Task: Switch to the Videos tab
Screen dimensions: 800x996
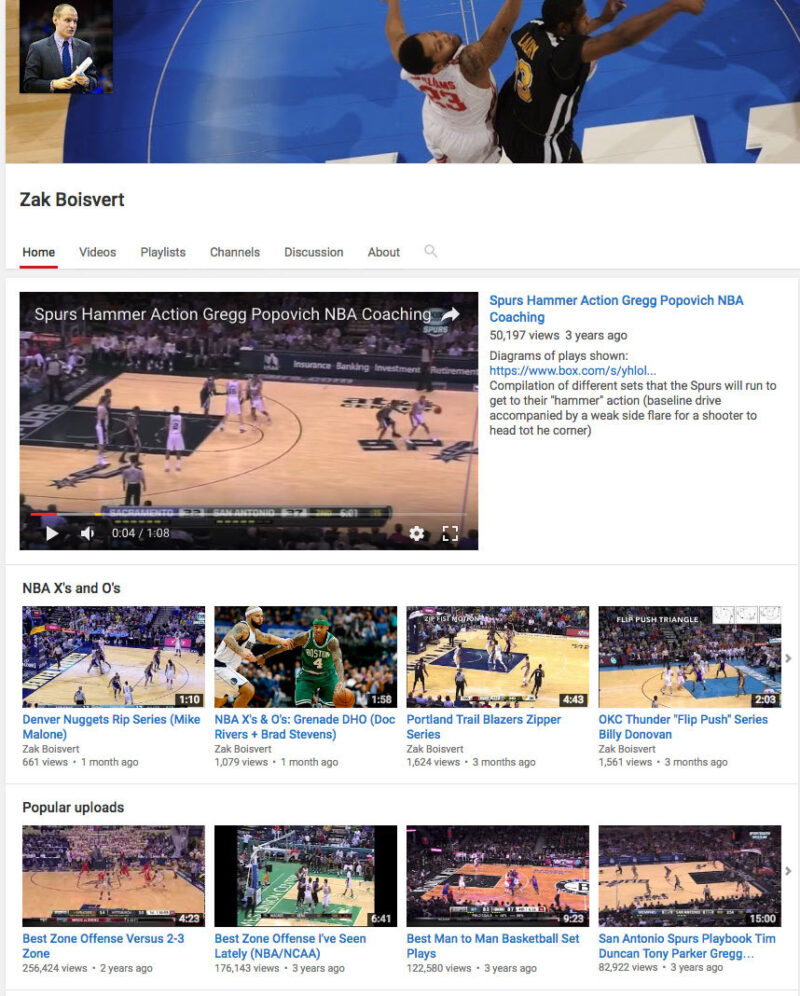Action: coord(97,252)
